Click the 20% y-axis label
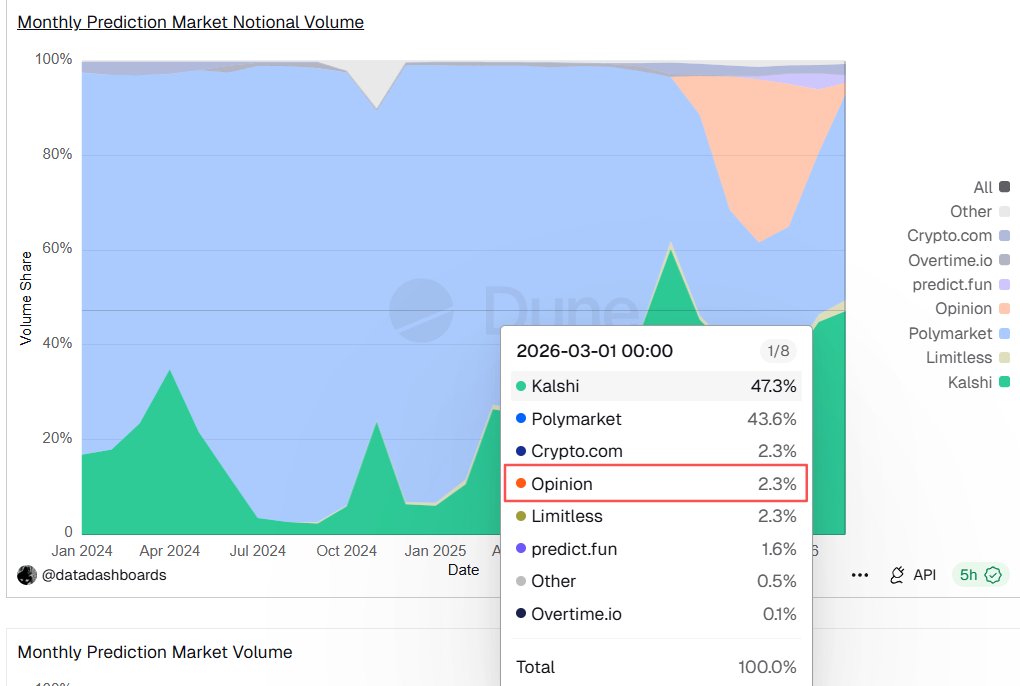The width and height of the screenshot is (1020, 686). (x=57, y=438)
